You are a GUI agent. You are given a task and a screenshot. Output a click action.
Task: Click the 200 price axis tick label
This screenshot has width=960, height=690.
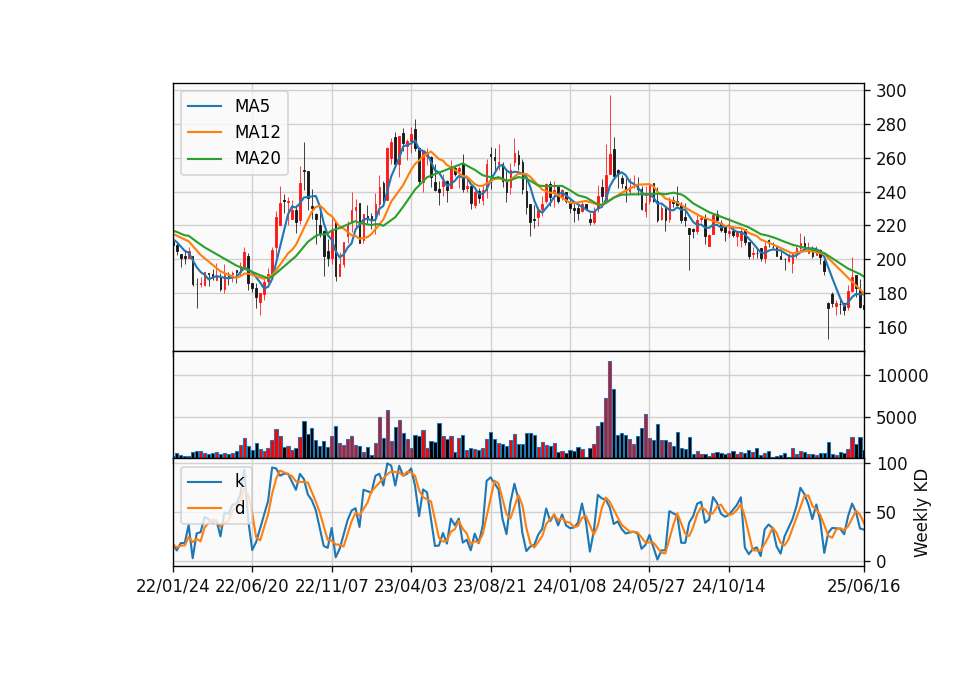891,260
